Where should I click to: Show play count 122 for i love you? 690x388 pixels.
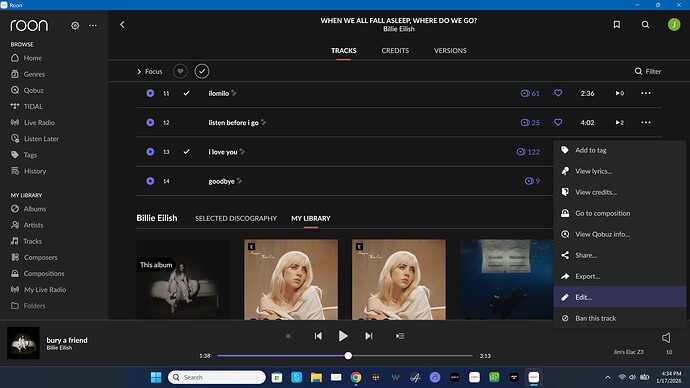[x=528, y=152]
